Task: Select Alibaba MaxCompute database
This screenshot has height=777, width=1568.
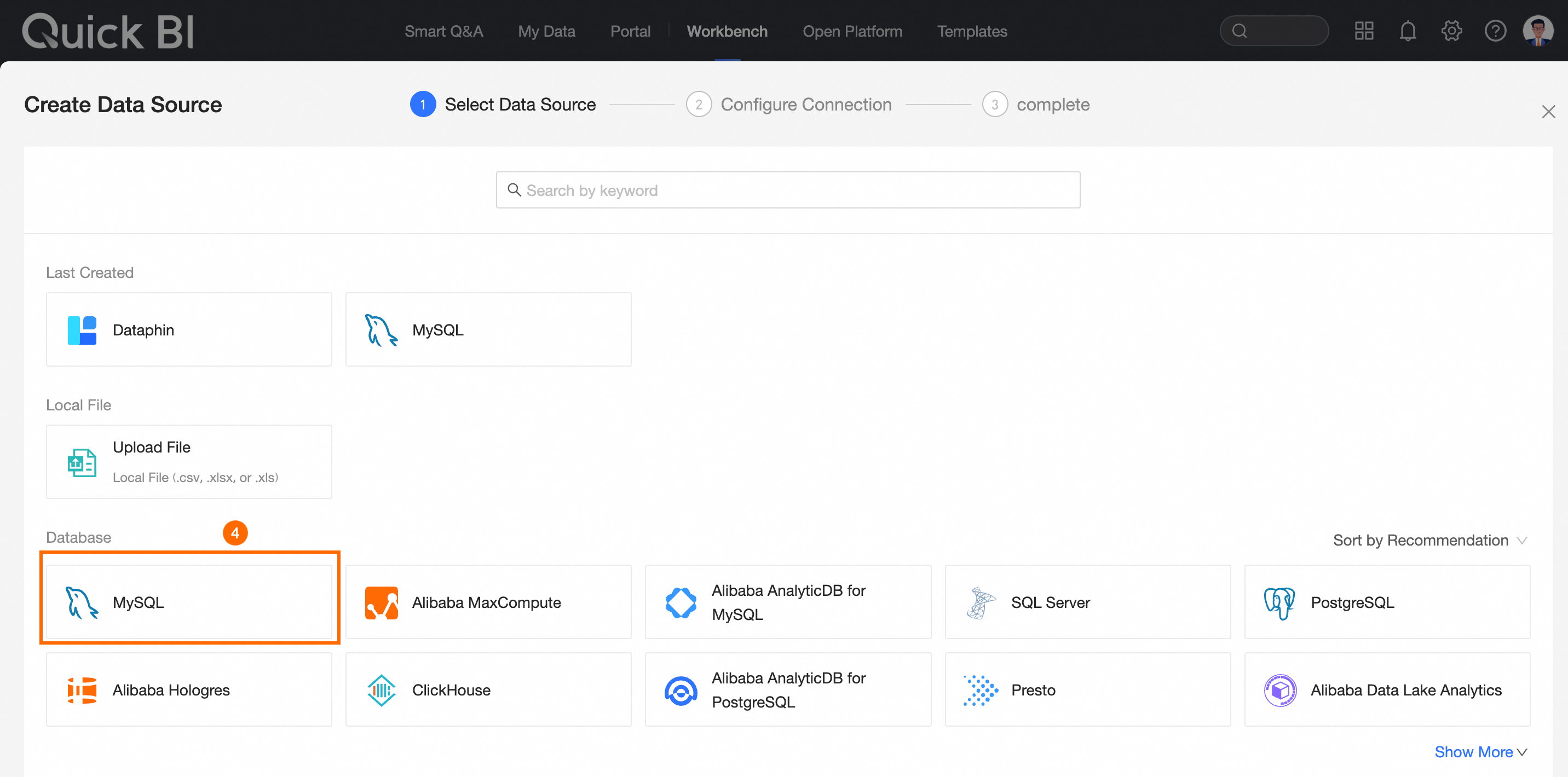Action: tap(488, 602)
